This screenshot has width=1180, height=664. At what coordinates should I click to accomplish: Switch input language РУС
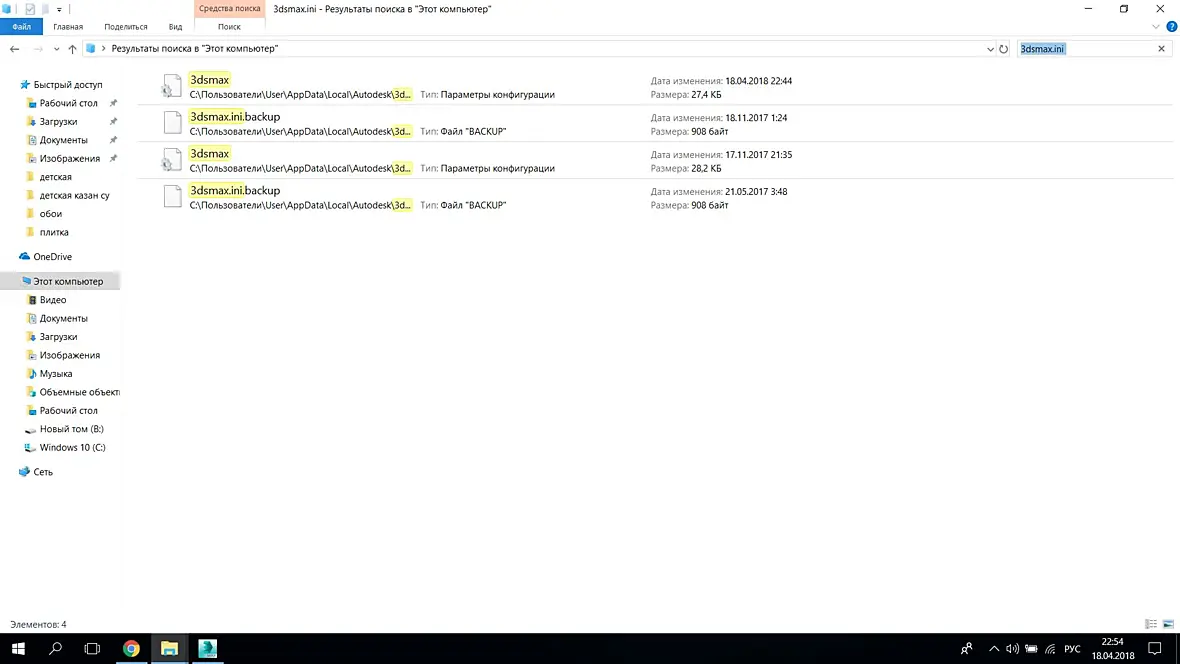[1072, 648]
